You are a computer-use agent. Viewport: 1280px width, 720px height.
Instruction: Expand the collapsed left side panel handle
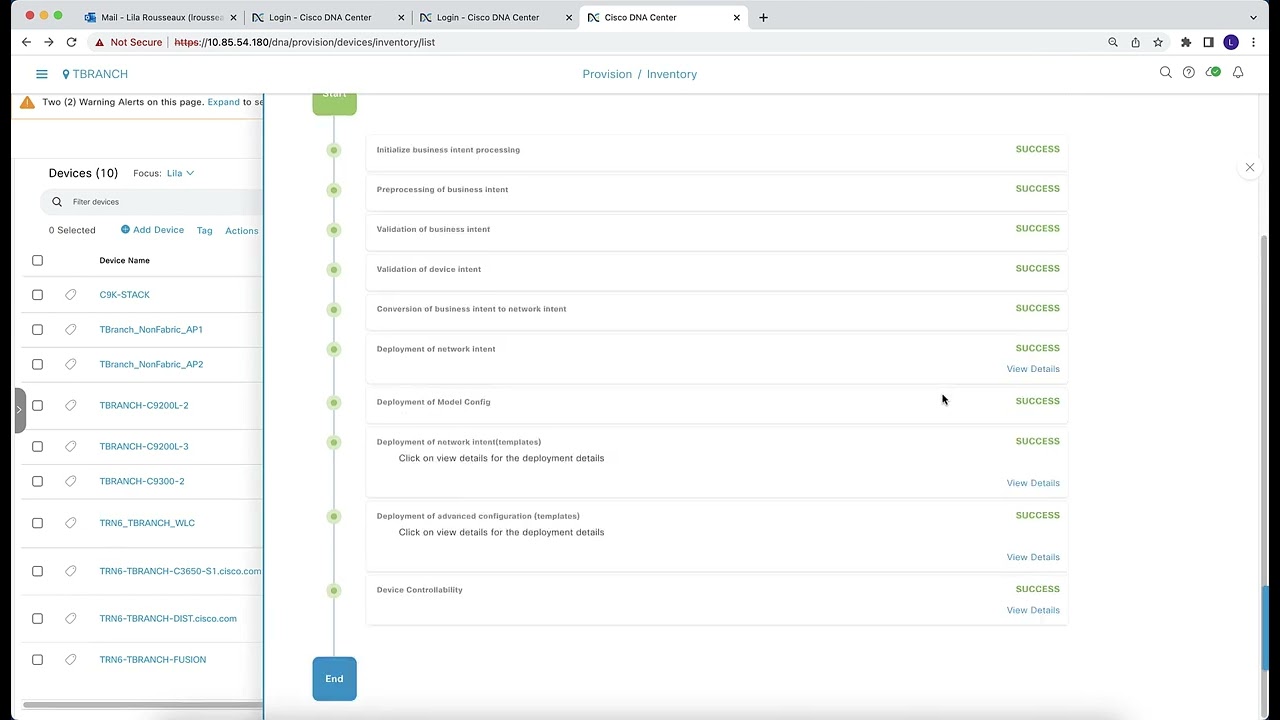point(19,410)
